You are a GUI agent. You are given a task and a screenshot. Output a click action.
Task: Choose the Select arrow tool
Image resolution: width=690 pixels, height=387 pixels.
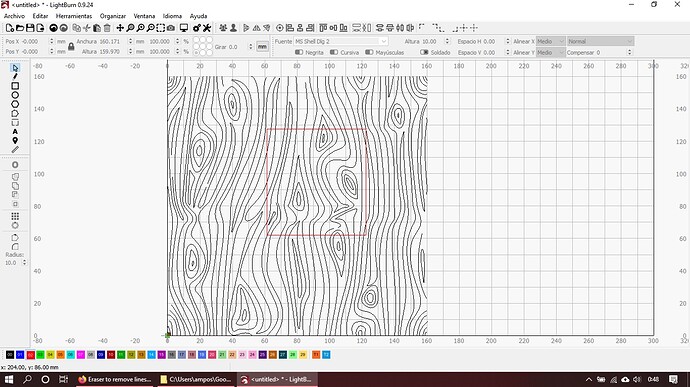click(15, 68)
